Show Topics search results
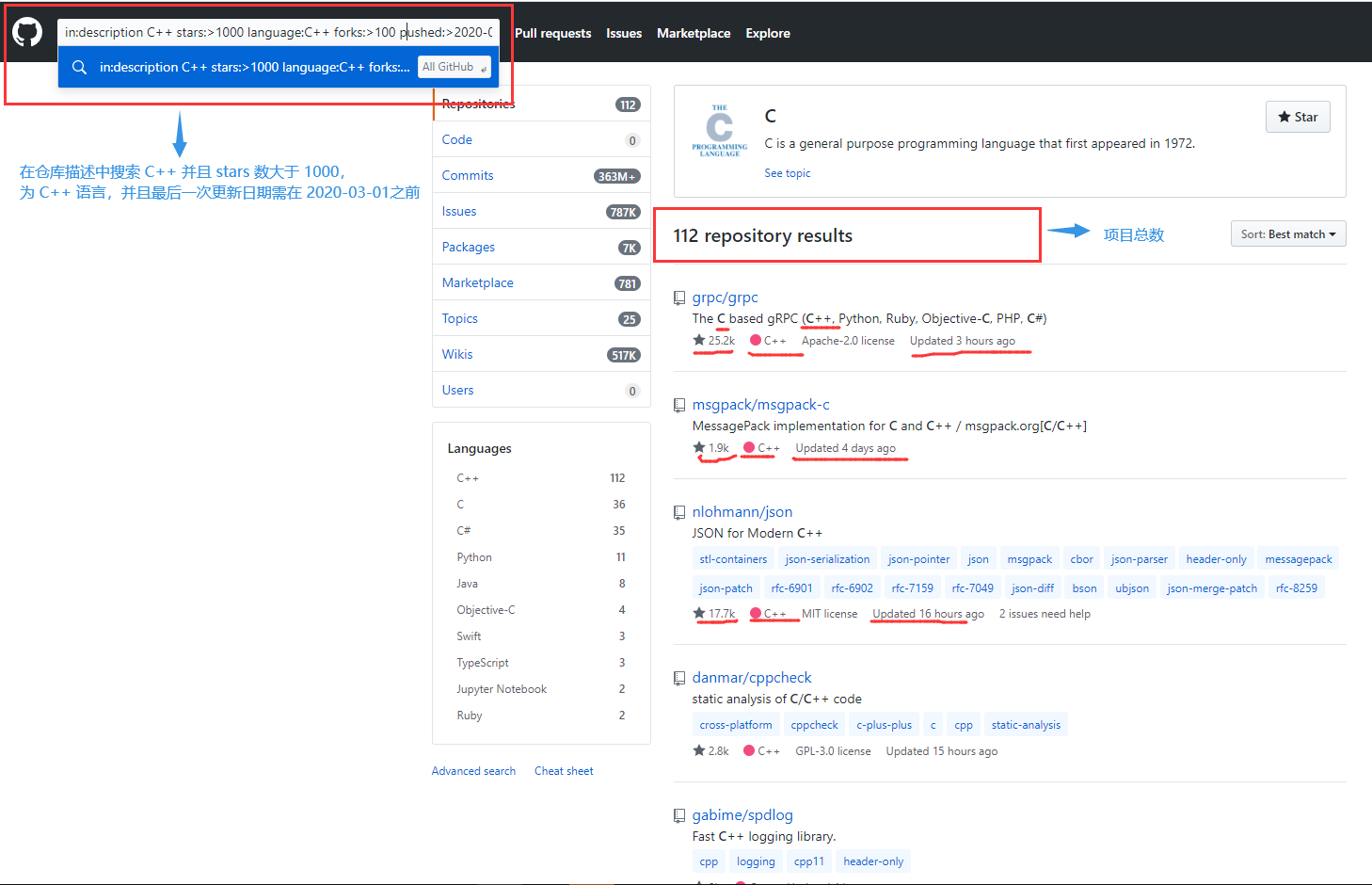Image resolution: width=1372 pixels, height=885 pixels. click(541, 318)
